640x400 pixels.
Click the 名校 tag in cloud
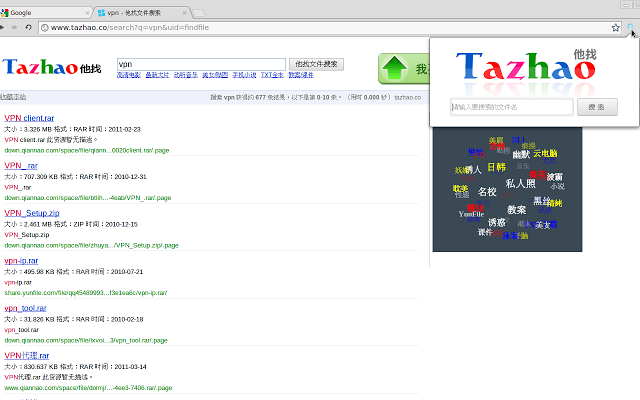point(487,191)
